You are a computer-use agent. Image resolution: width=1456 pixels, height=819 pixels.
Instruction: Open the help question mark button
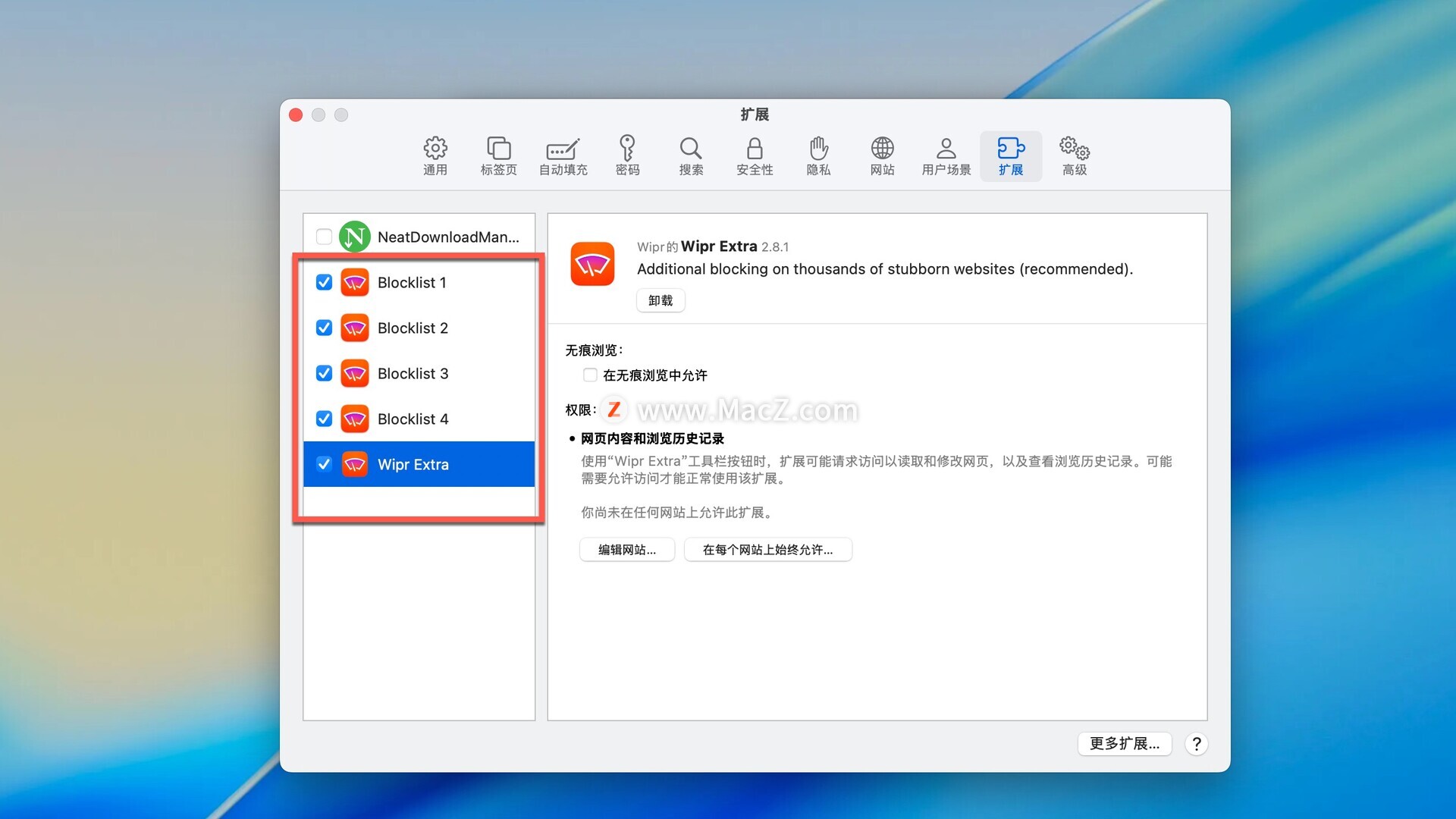pos(1196,744)
